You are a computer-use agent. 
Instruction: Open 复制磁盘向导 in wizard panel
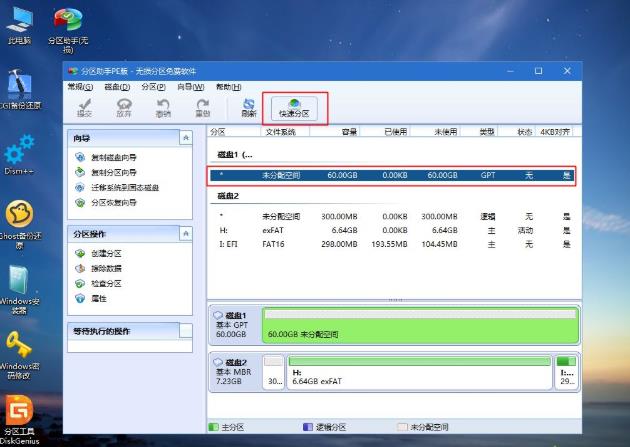(106, 157)
